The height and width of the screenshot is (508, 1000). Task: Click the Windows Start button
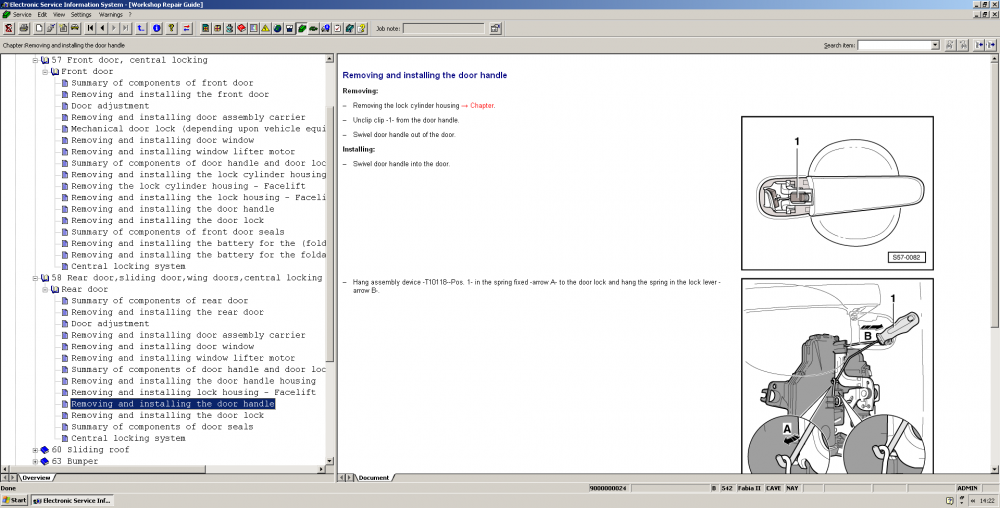click(x=15, y=500)
